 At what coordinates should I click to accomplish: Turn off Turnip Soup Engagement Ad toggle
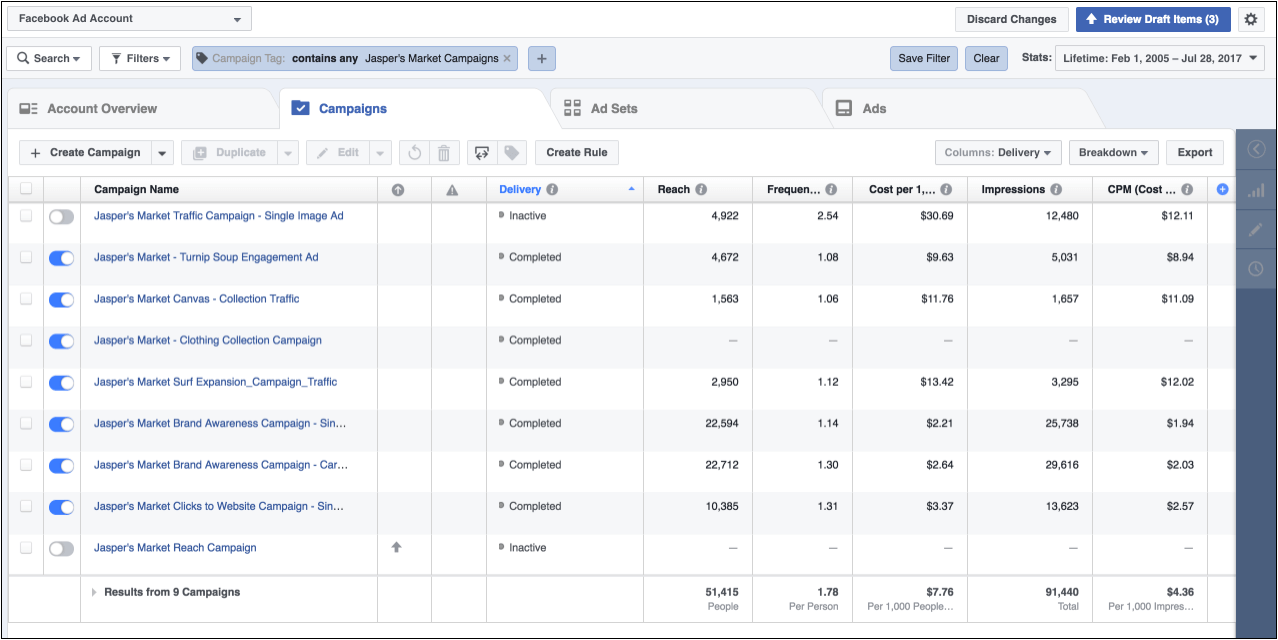click(62, 258)
